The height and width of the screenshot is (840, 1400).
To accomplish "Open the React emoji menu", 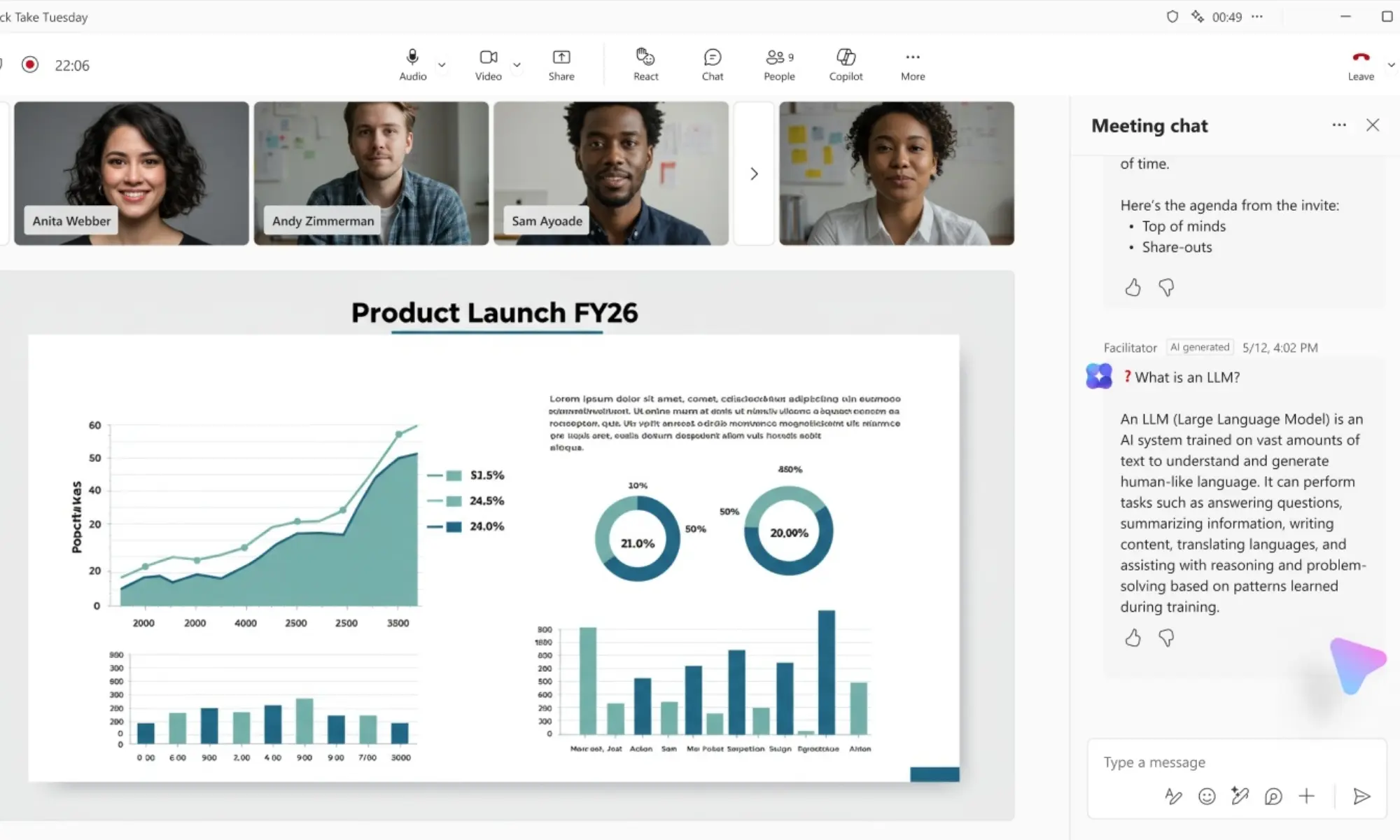I will pos(645,64).
